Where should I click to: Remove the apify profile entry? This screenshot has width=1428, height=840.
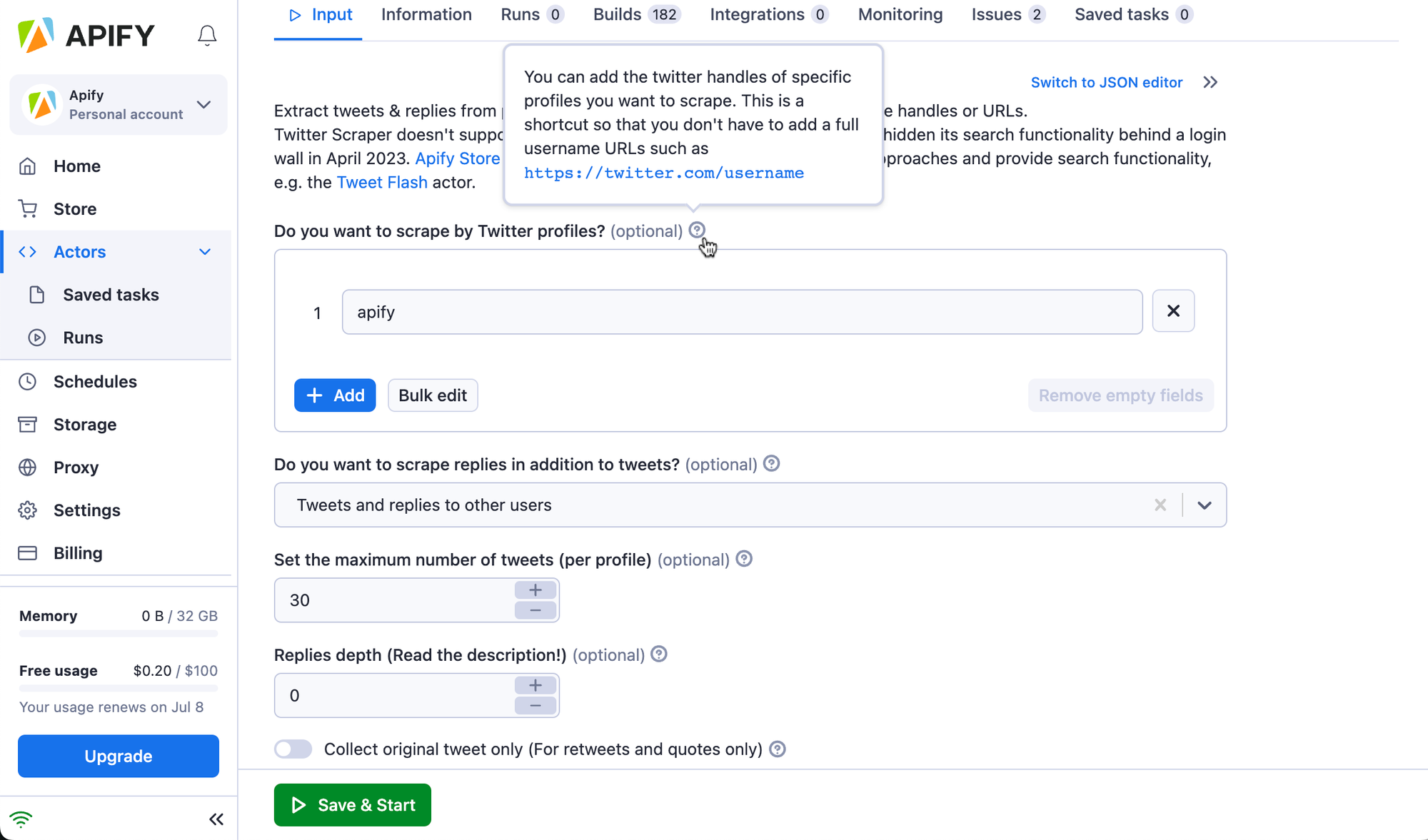[x=1173, y=311]
